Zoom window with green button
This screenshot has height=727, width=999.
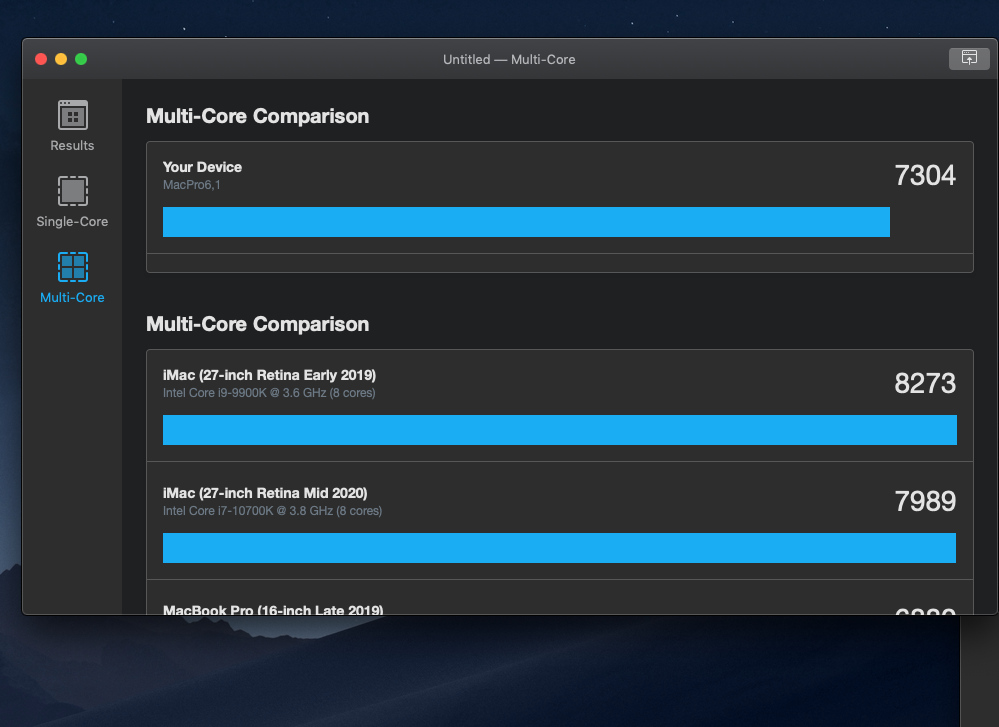pyautogui.click(x=81, y=59)
